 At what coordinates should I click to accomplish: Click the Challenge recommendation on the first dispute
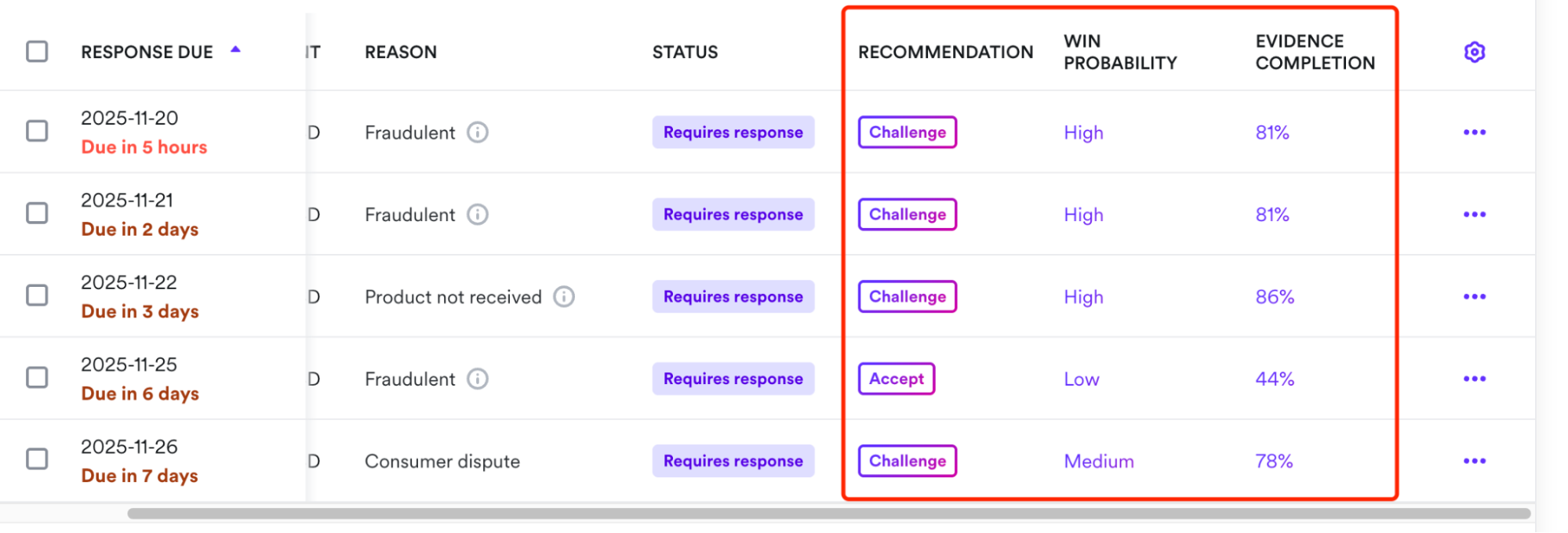907,132
